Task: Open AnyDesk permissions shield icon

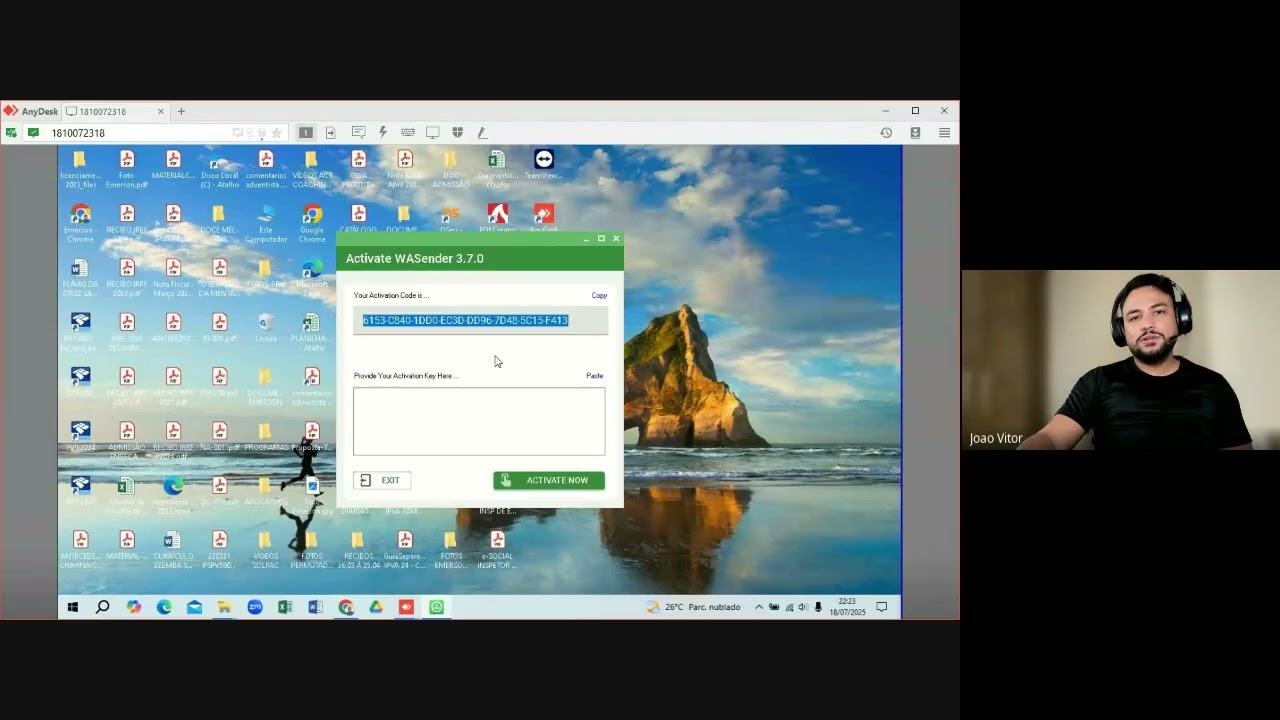Action: [458, 133]
